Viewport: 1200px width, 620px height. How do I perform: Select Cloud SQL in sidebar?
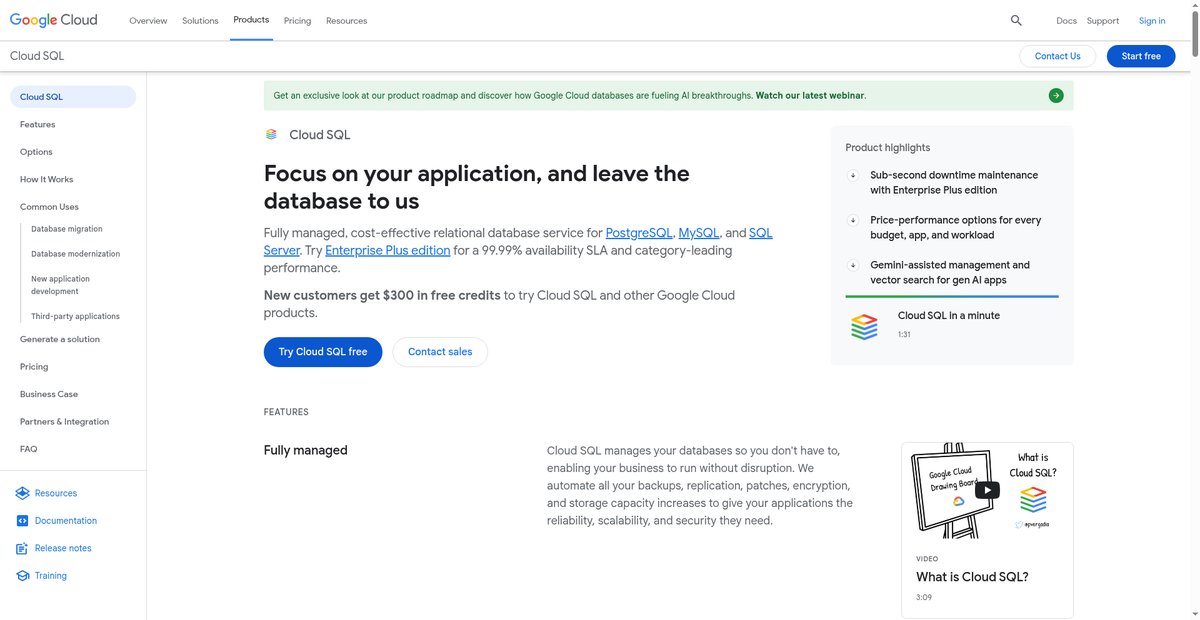pyautogui.click(x=73, y=97)
